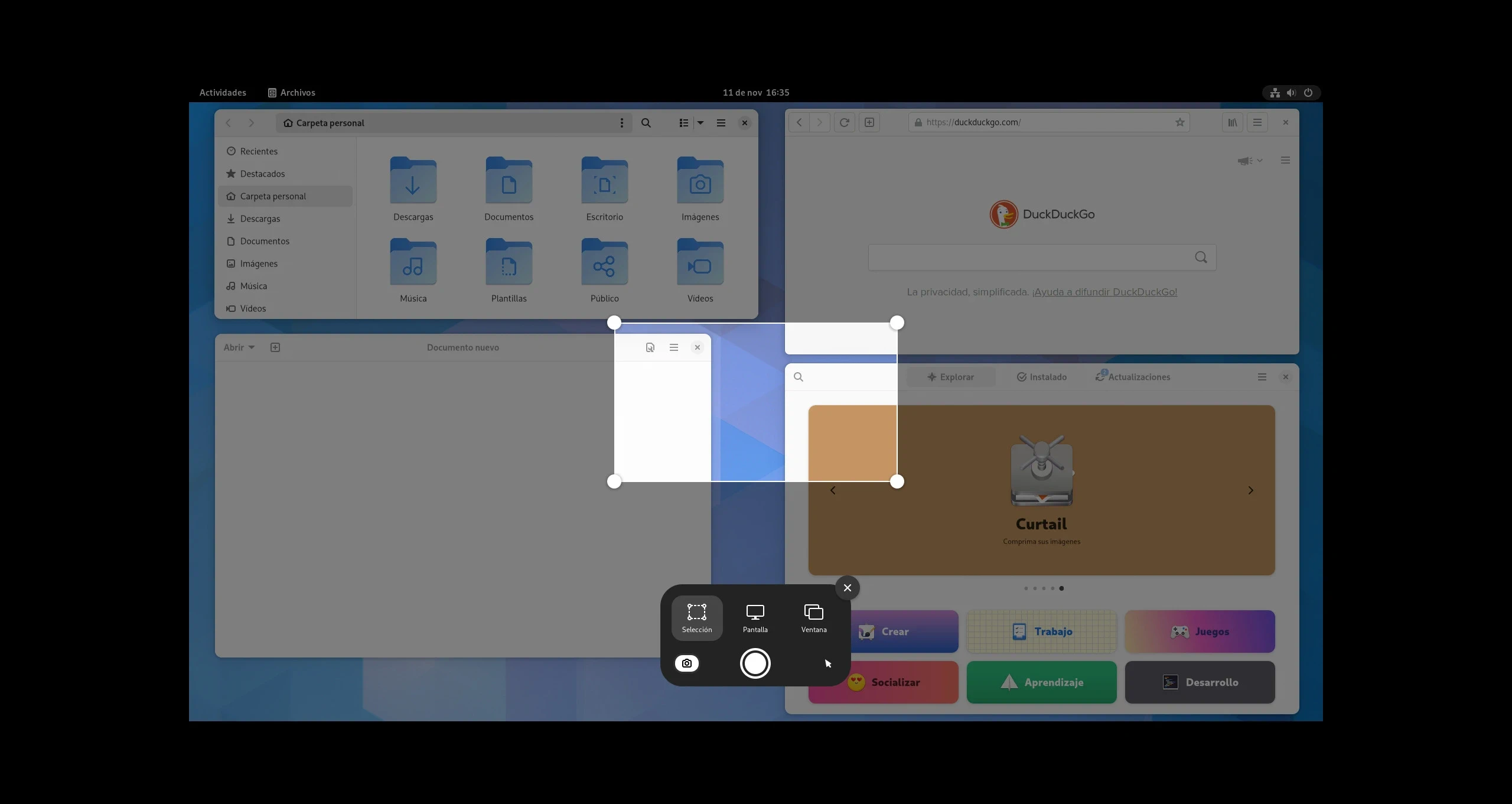This screenshot has width=1512, height=804.
Task: Bookmark page with the star icon
Action: (x=1179, y=122)
